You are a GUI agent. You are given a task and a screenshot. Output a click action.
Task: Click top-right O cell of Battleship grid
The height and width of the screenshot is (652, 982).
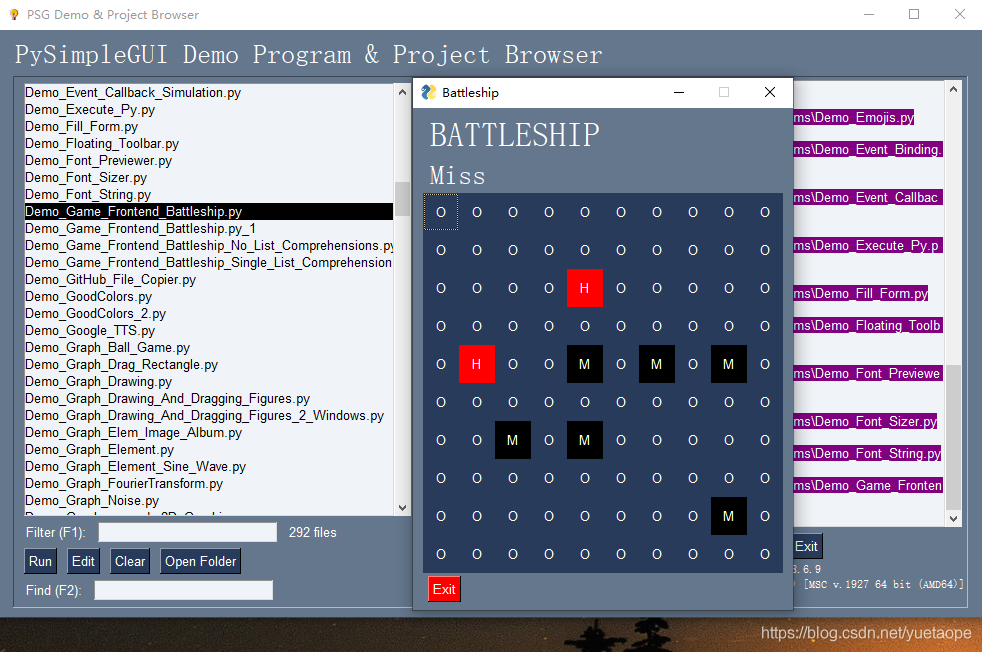pos(765,212)
